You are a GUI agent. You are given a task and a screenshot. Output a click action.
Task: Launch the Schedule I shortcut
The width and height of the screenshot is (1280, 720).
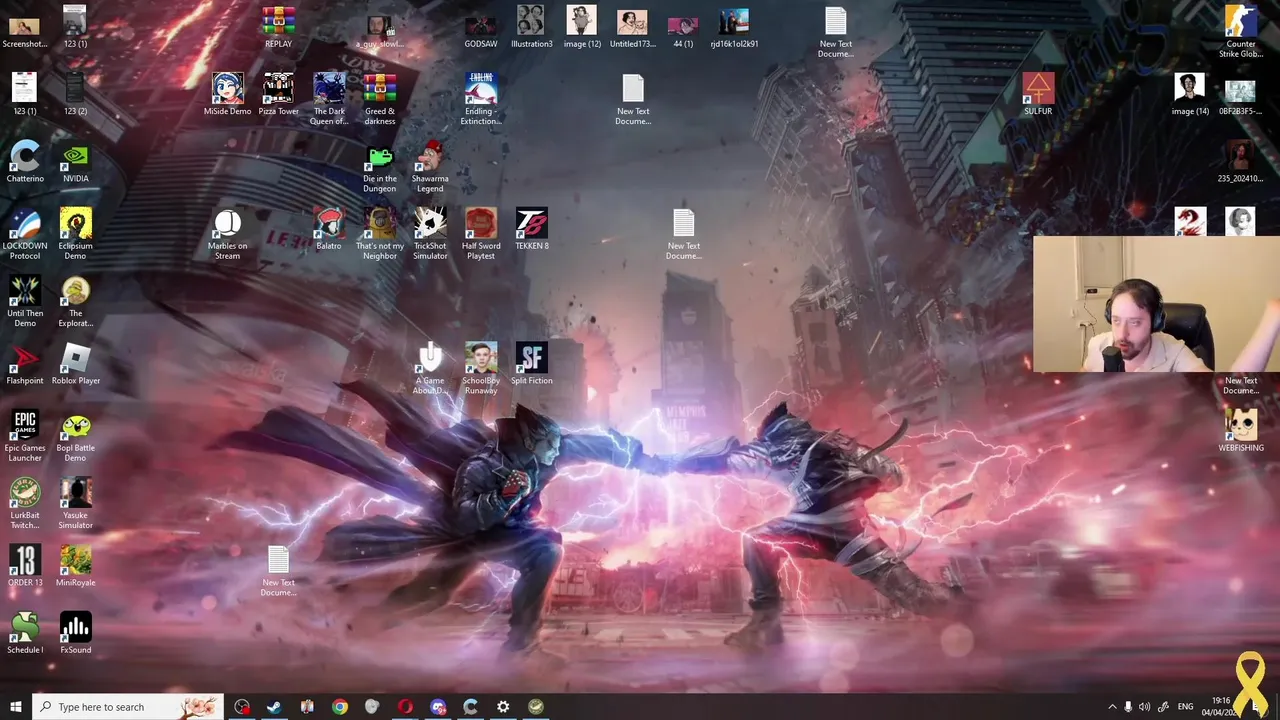[x=25, y=633]
